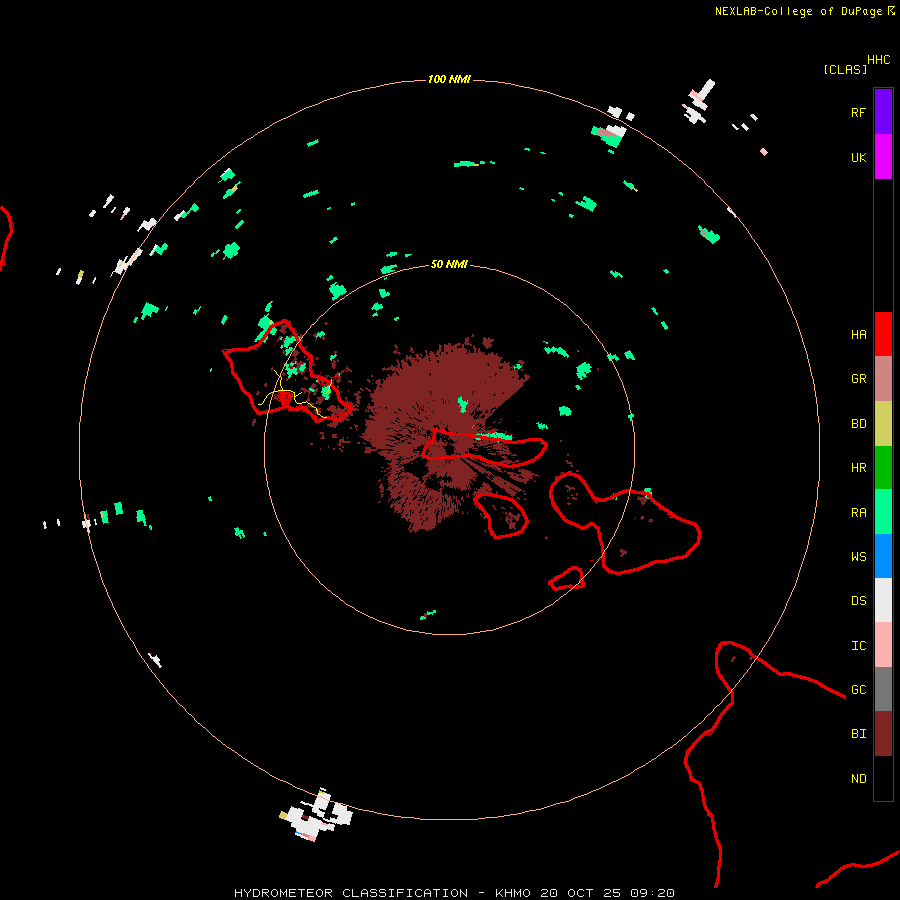This screenshot has height=900, width=900.
Task: Click the BI dark red legend swatch
Action: [883, 734]
